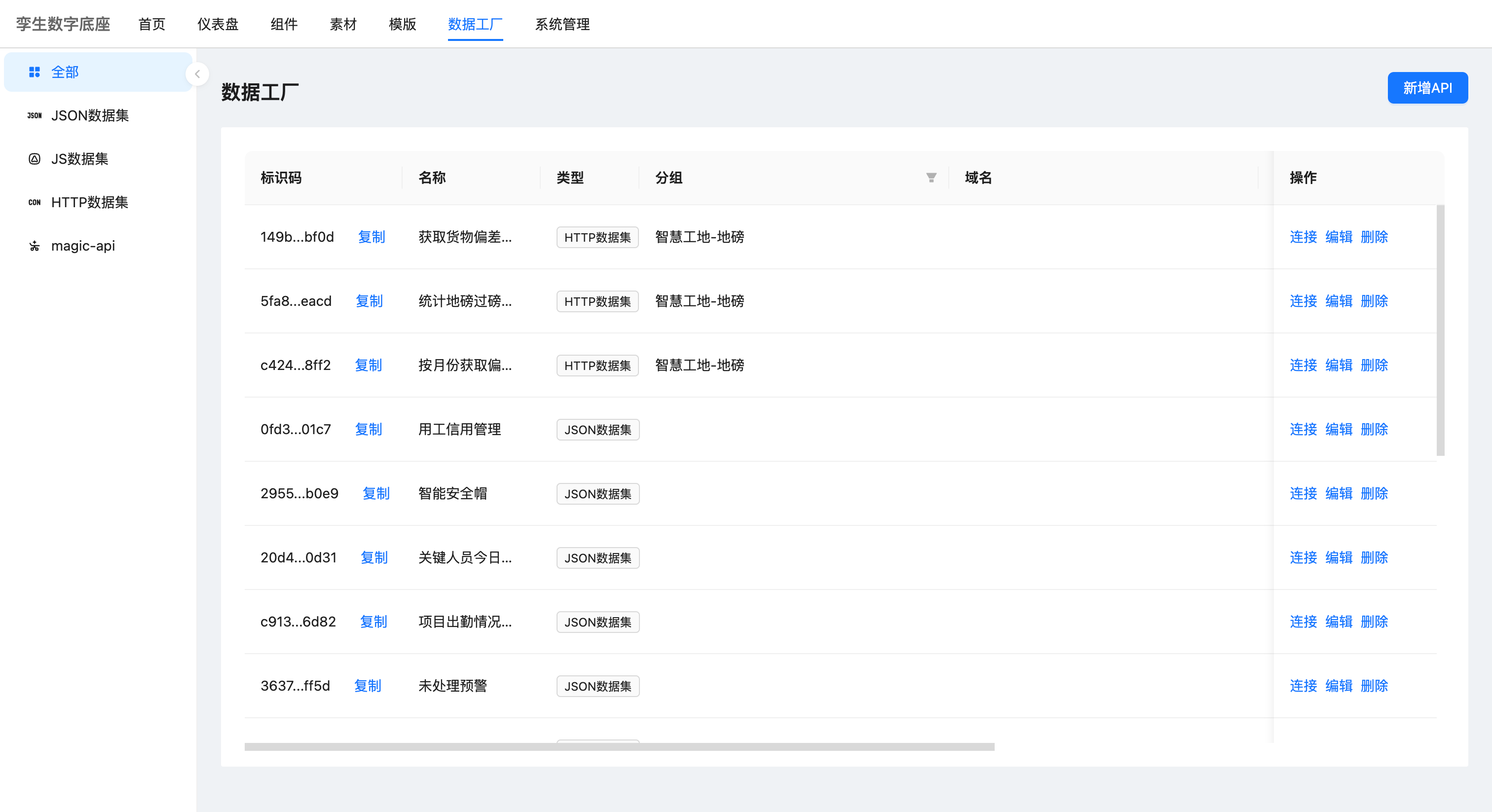
Task: Click 连接 for 关键人员今日 row
Action: click(x=1303, y=558)
